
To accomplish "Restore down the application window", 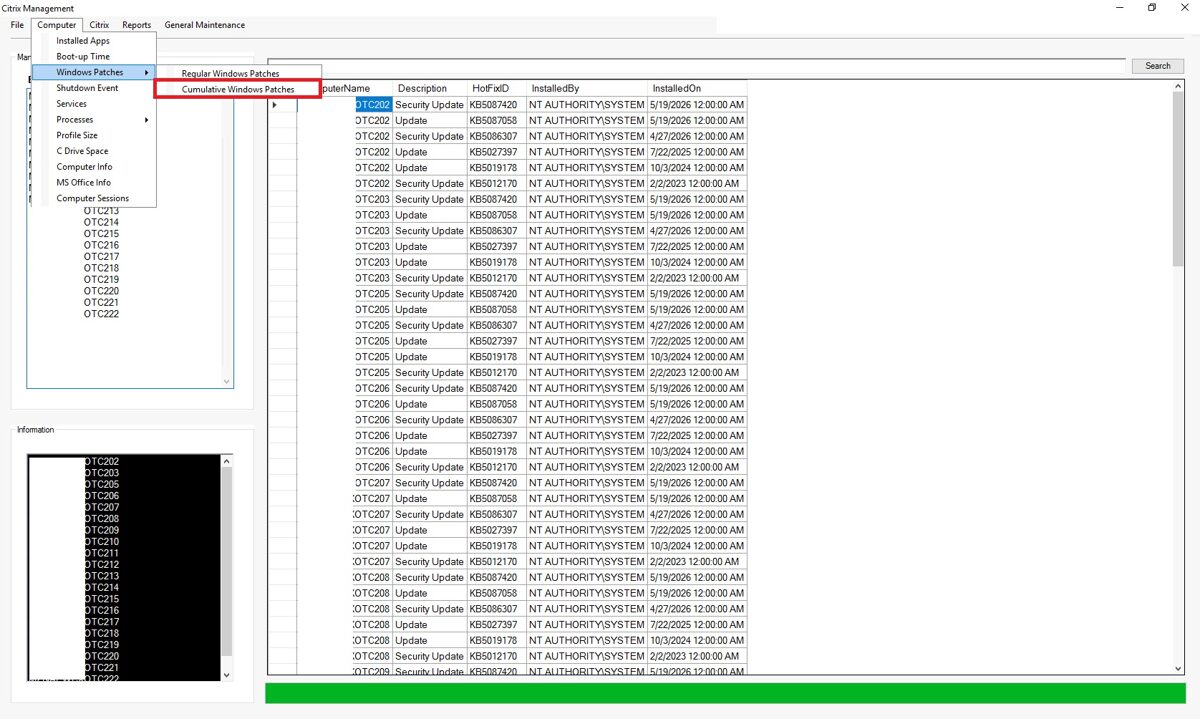I will (x=1152, y=8).
